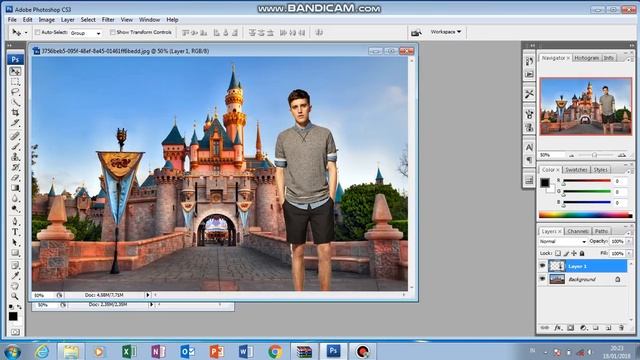640x360 pixels.
Task: Select the Brush tool
Action: (15, 146)
